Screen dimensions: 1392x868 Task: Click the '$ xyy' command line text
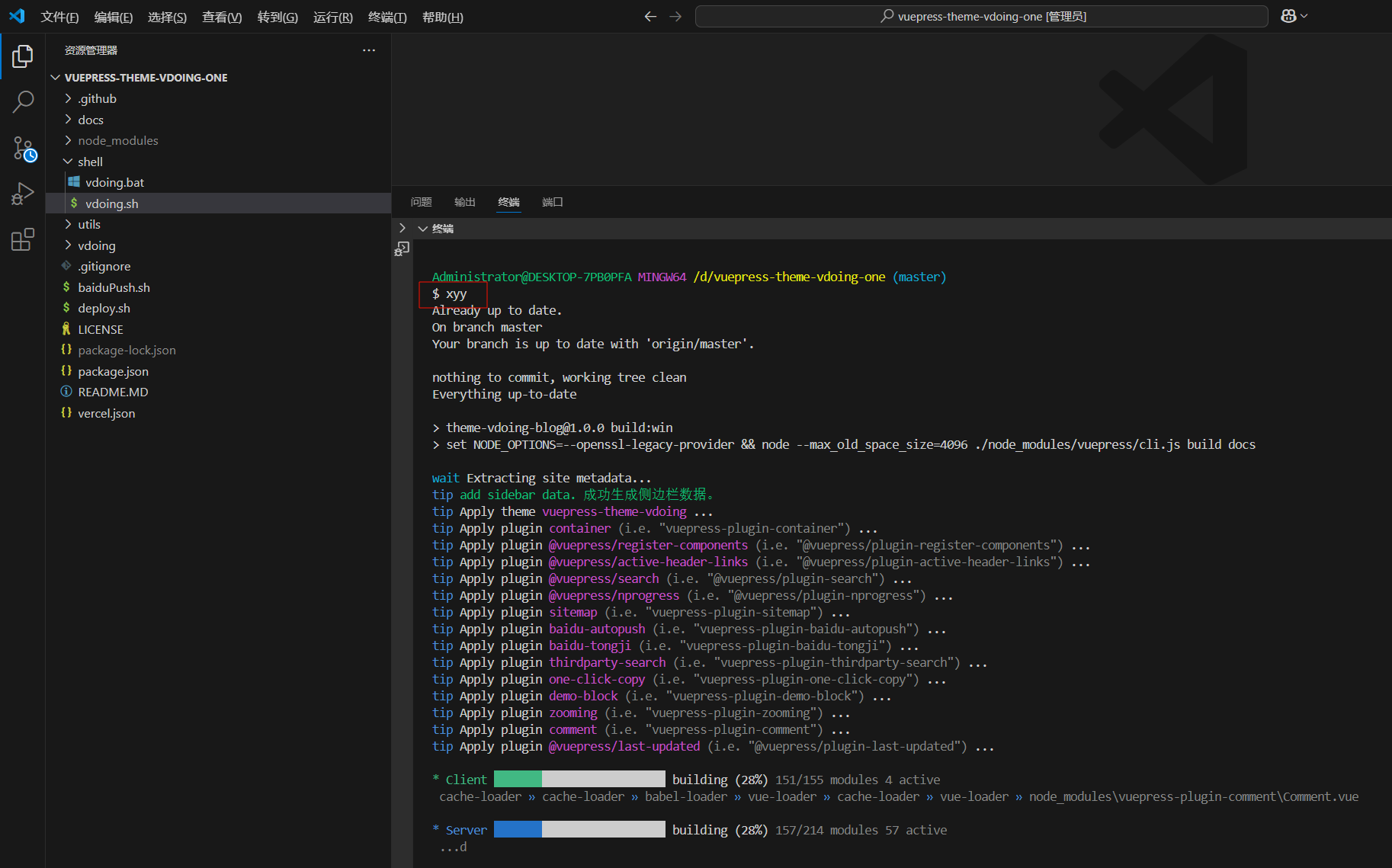[450, 293]
